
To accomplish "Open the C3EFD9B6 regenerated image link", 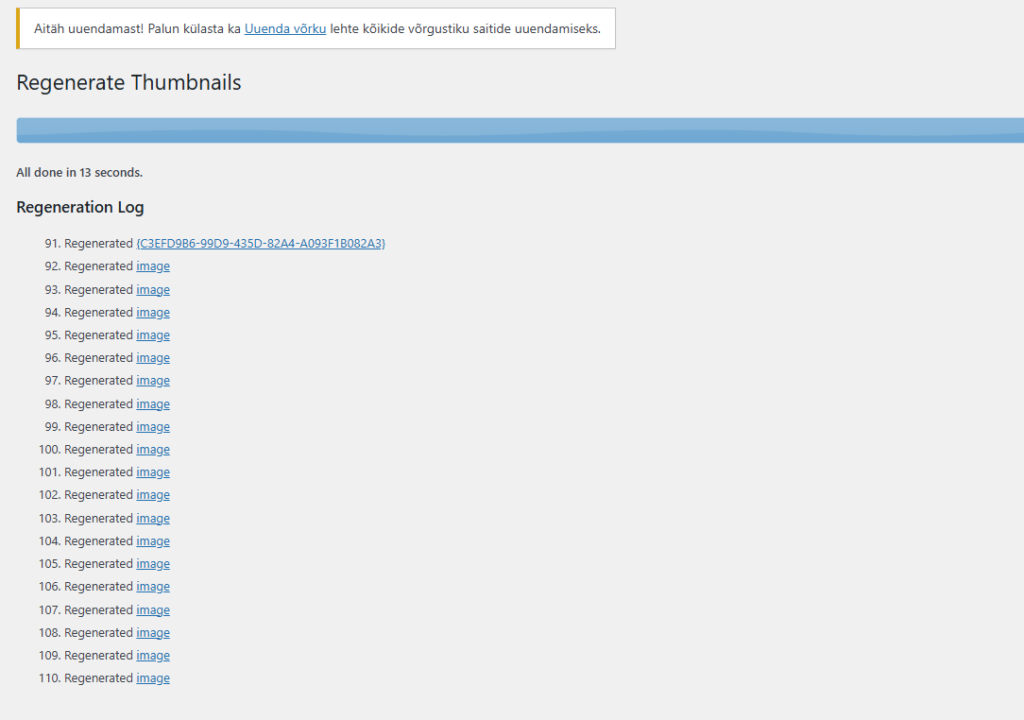I will tap(261, 243).
